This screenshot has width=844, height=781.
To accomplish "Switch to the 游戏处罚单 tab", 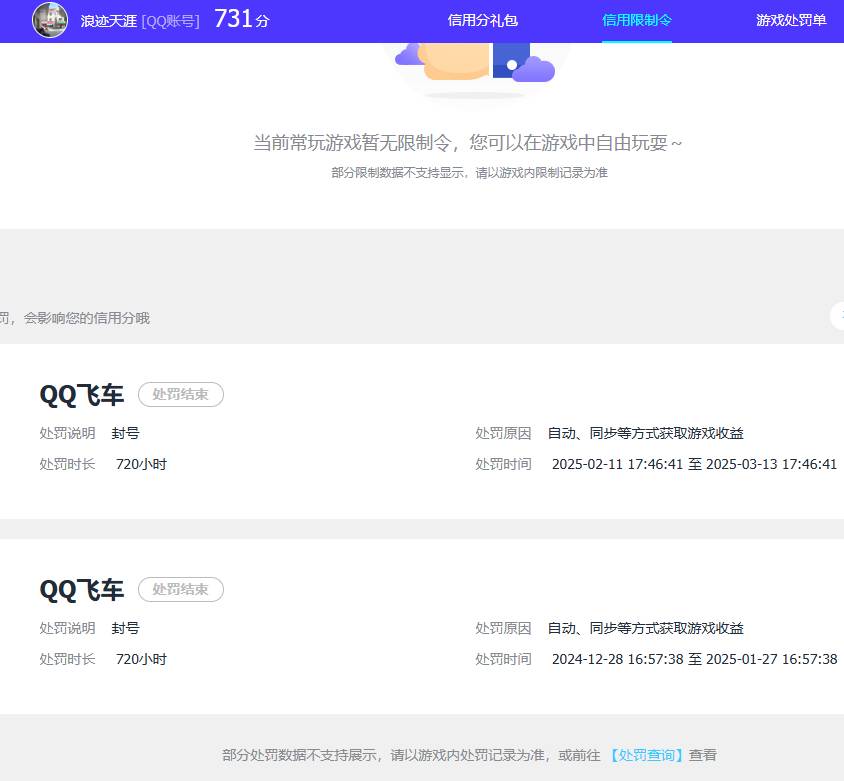I will tap(791, 20).
